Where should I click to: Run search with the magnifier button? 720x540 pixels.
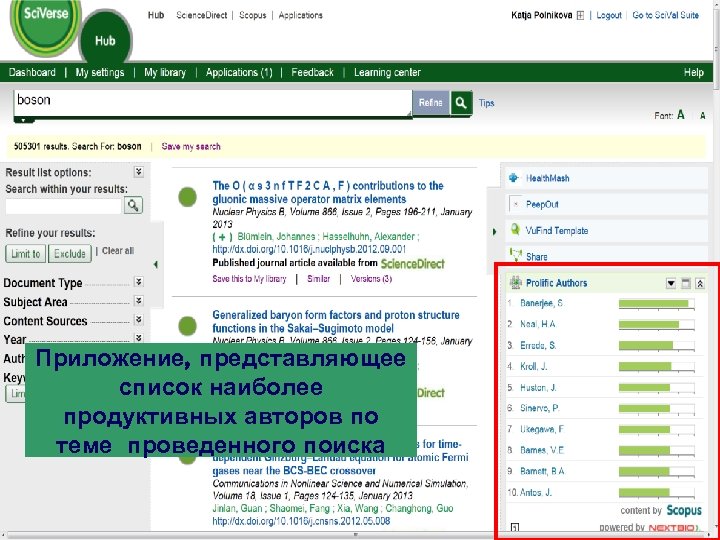coord(461,103)
